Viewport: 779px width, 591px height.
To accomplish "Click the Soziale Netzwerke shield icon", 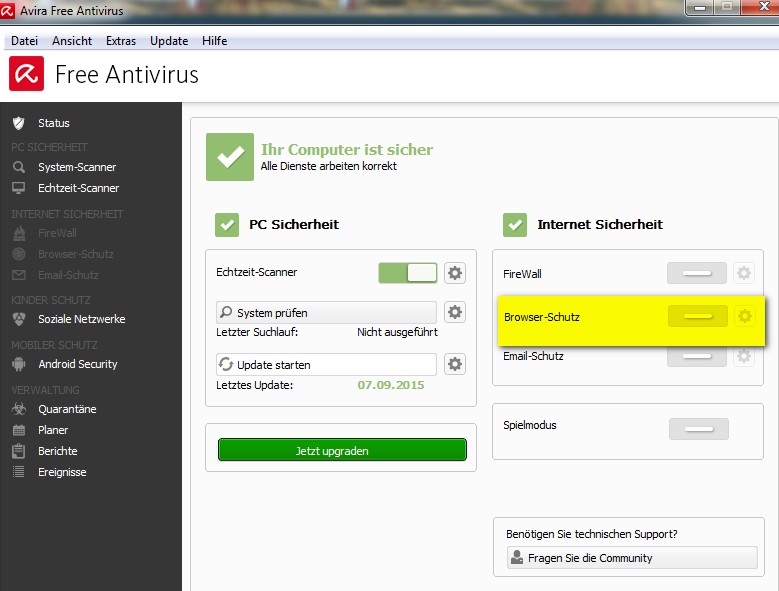I will coord(19,319).
